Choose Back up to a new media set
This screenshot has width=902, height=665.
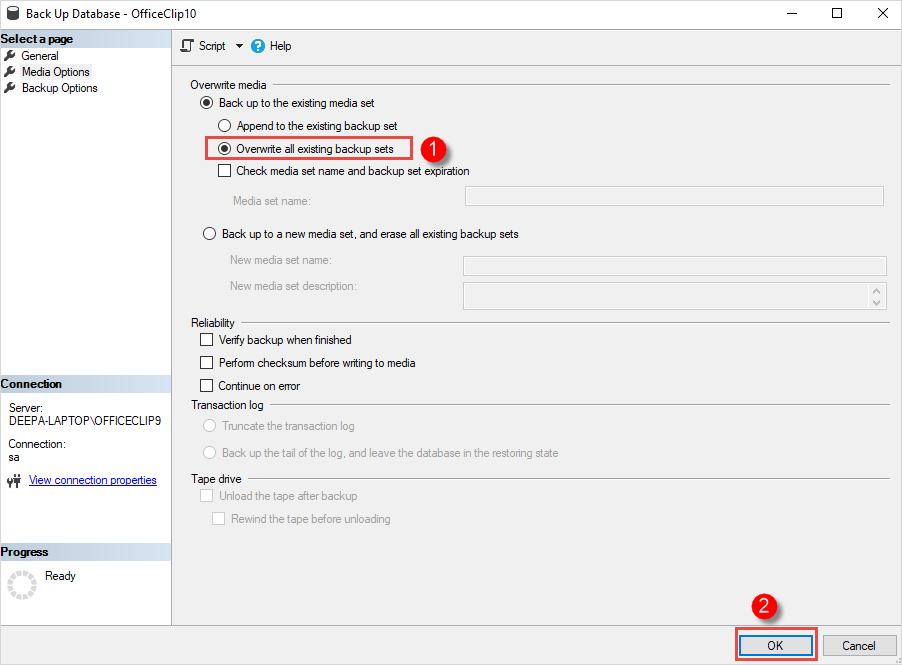[210, 233]
